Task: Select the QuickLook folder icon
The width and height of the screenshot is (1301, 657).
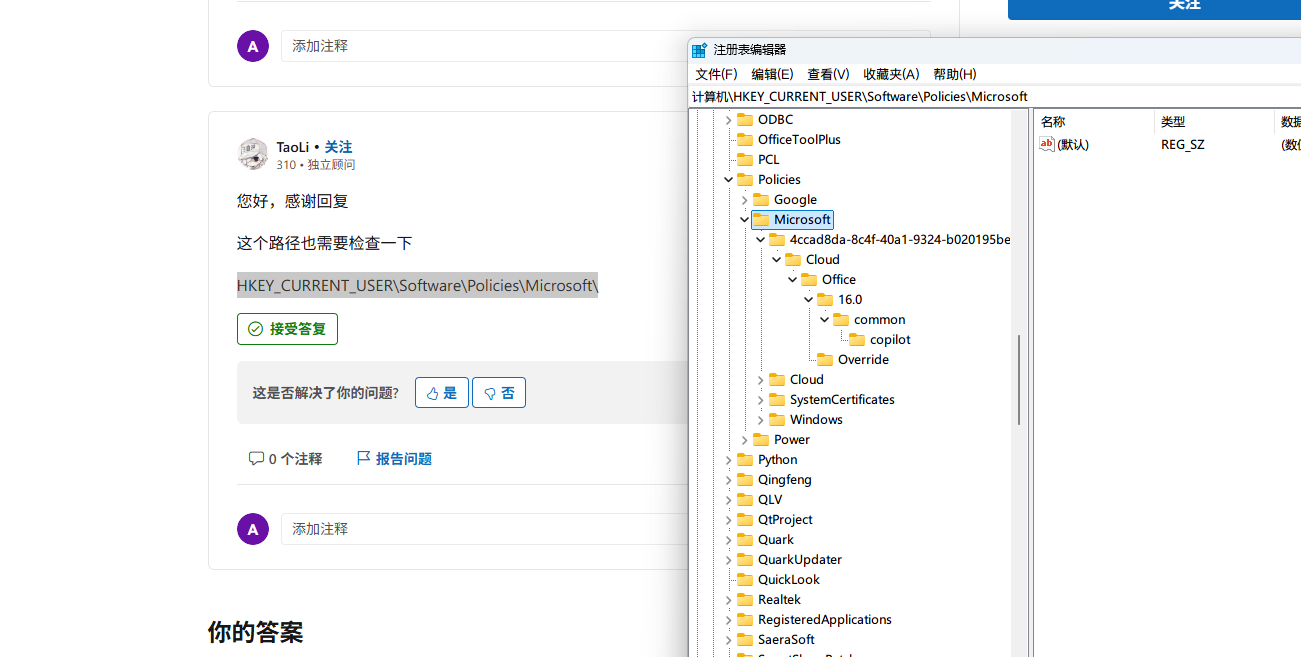Action: point(745,580)
